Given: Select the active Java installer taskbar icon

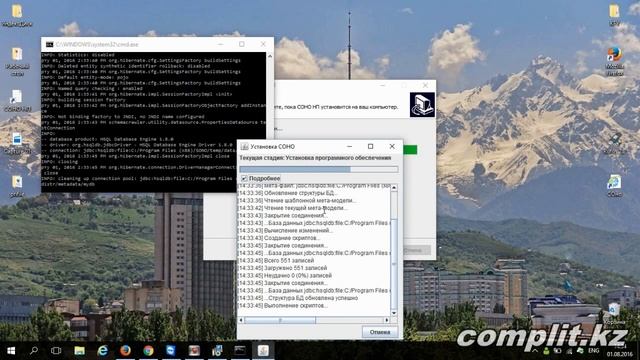Looking at the screenshot, I should pyautogui.click(x=263, y=351).
